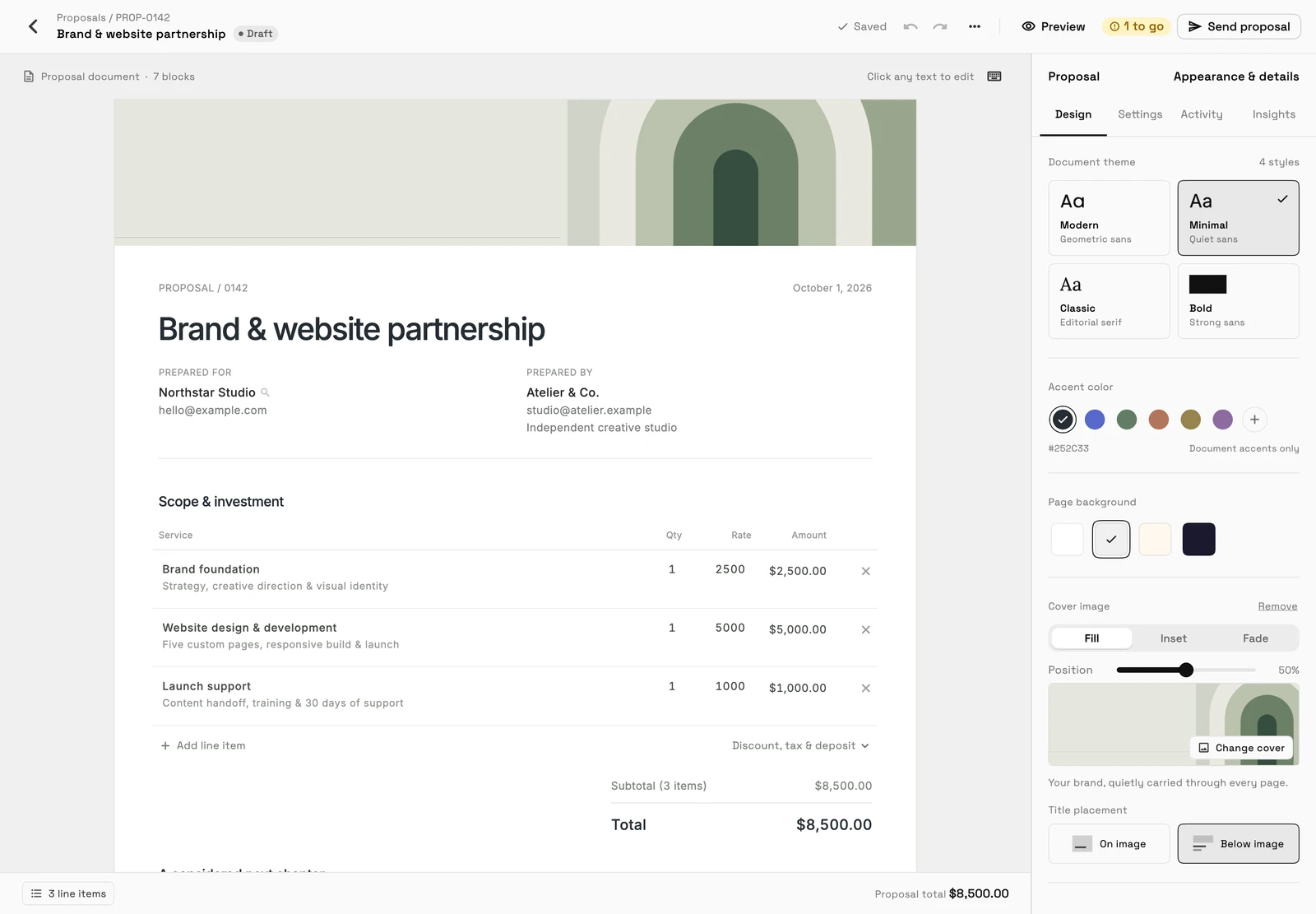Undo the last change

tap(911, 26)
